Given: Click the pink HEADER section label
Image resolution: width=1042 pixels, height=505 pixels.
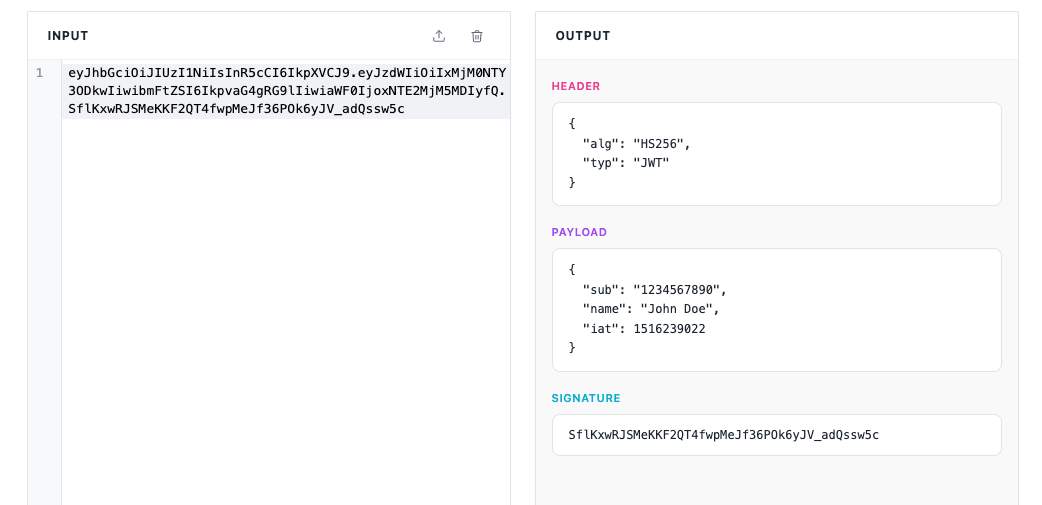Looking at the screenshot, I should pyautogui.click(x=576, y=87).
